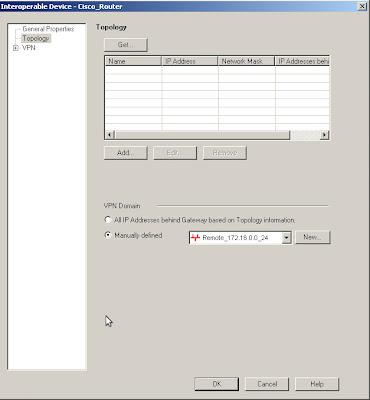Open the Remote_172.16.0.0_24 dropdown arrow
370x400 pixels.
click(x=286, y=238)
